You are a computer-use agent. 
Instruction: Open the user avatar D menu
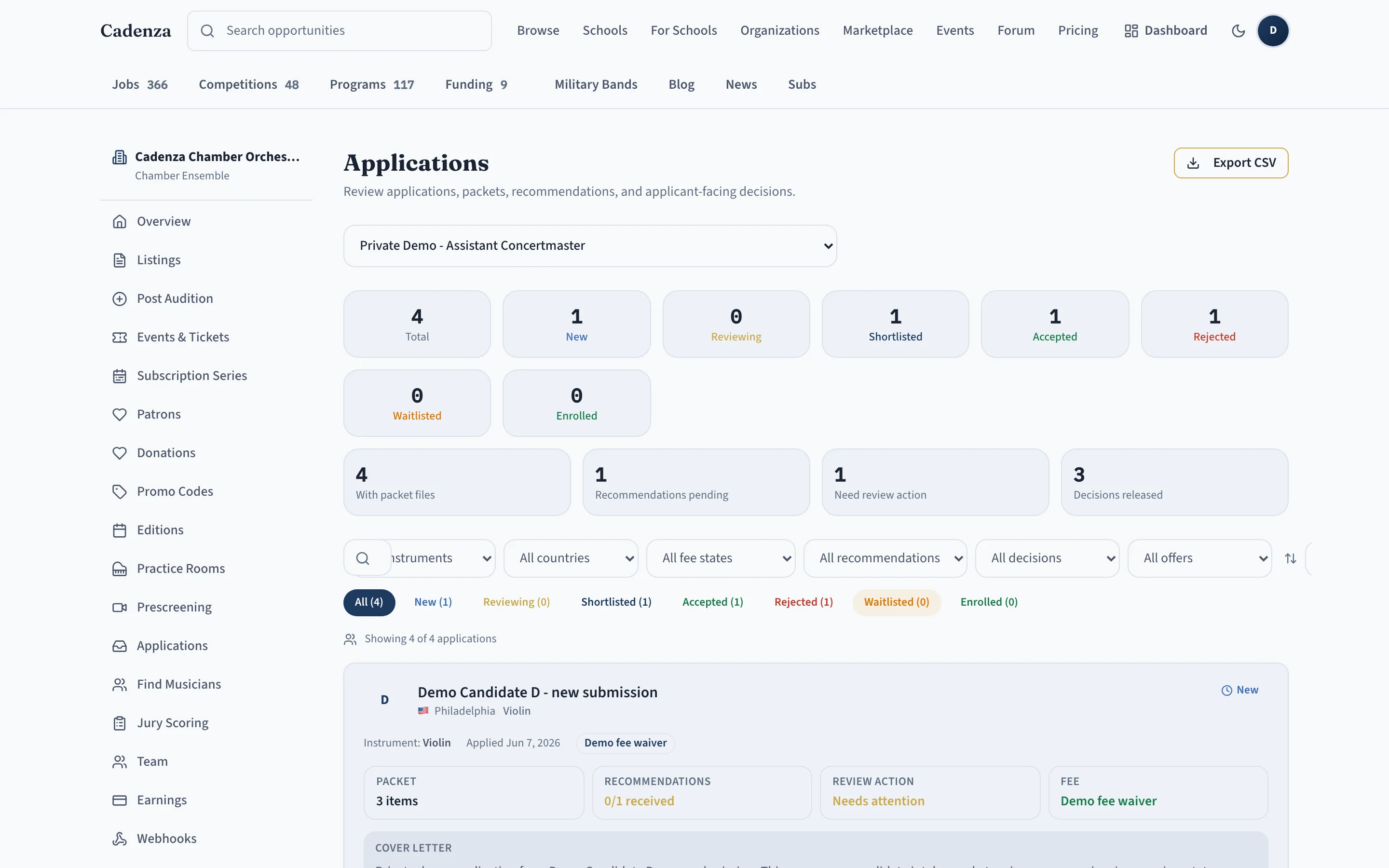tap(1272, 30)
